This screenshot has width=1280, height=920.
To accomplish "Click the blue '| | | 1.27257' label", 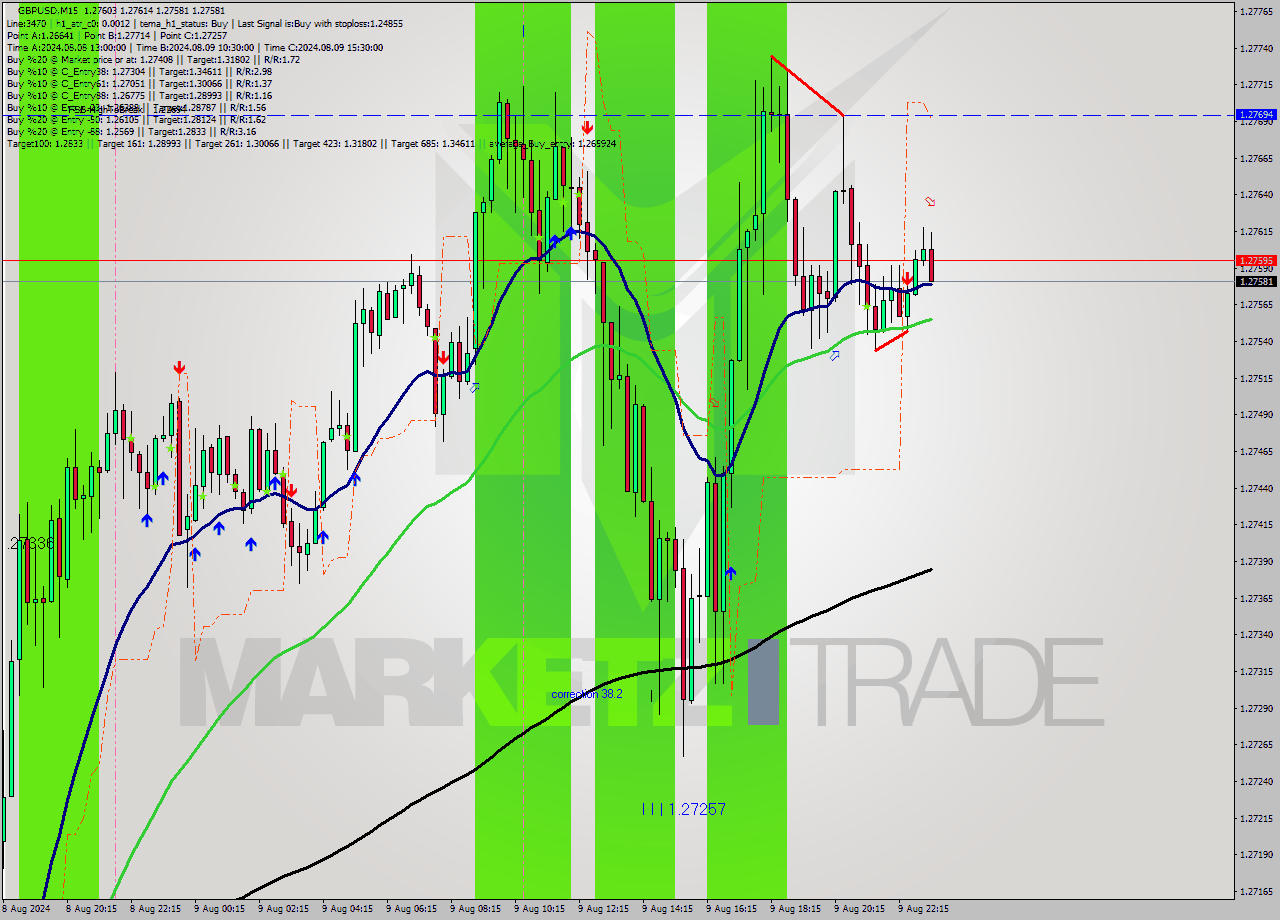I will point(684,808).
